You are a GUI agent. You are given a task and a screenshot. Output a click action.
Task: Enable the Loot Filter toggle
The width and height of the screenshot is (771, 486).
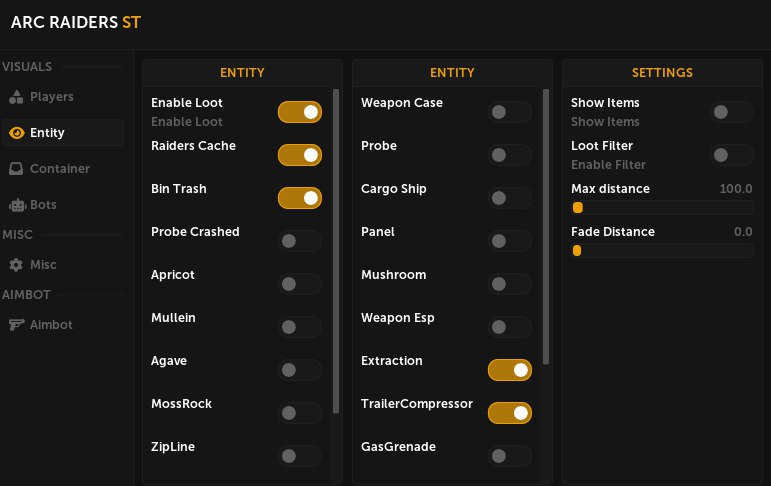[732, 155]
